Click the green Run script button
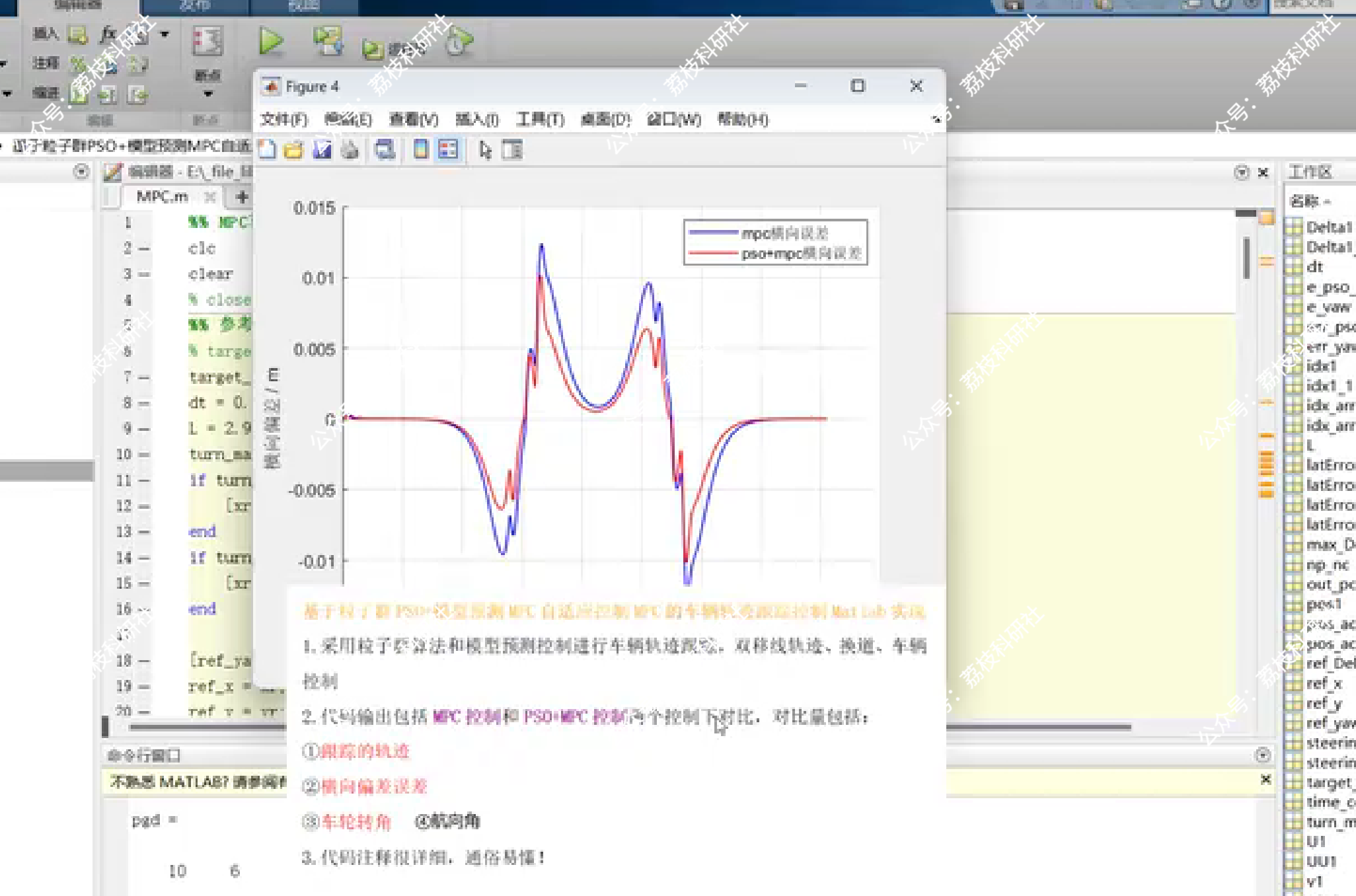Viewport: 1356px width, 896px height. [270, 41]
